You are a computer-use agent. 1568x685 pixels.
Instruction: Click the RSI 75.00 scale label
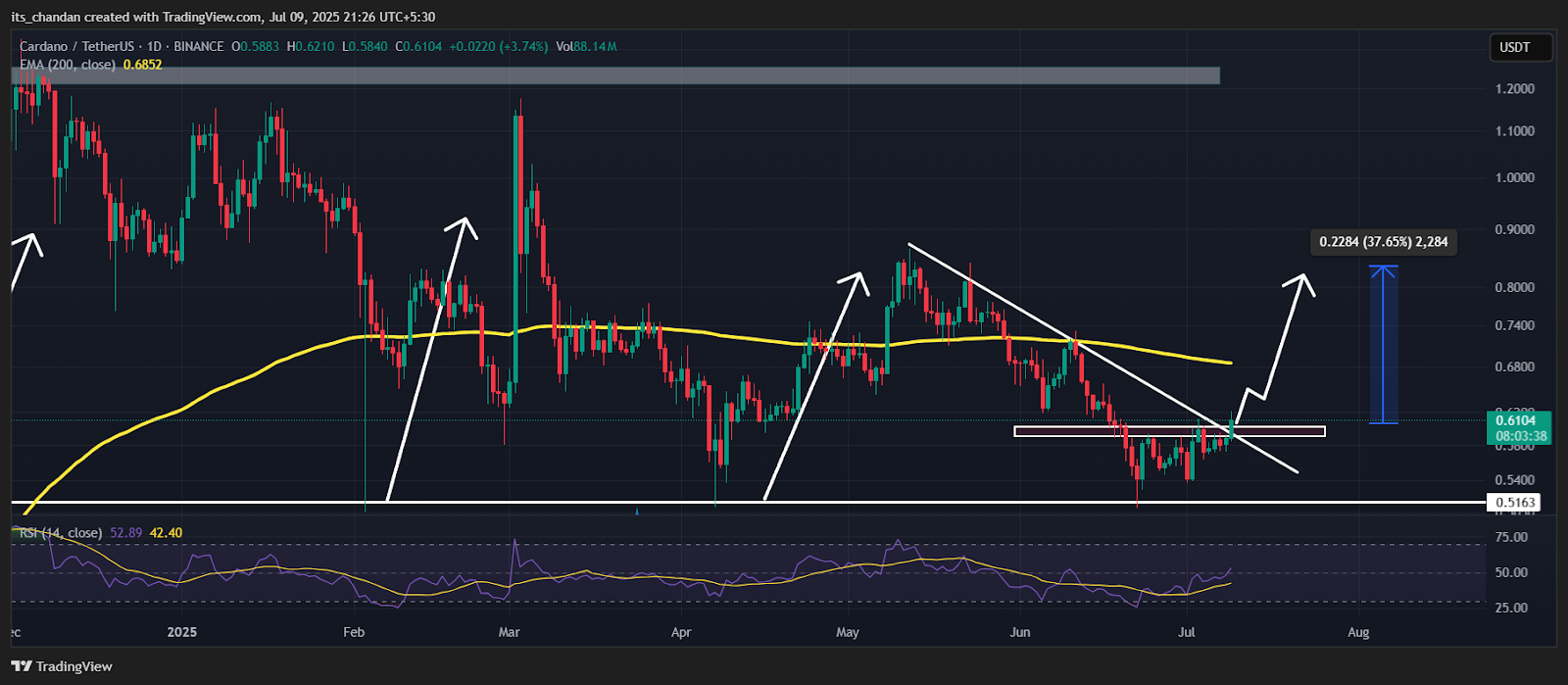(x=1511, y=538)
